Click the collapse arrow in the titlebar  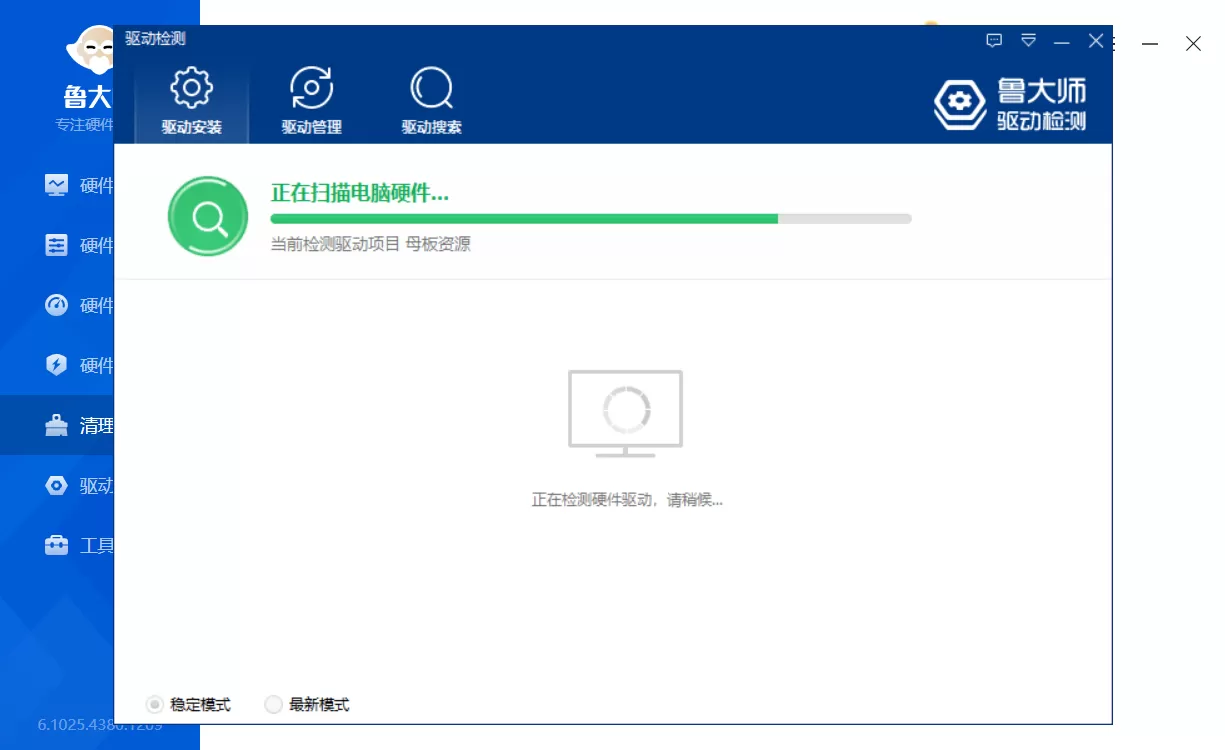point(1029,41)
